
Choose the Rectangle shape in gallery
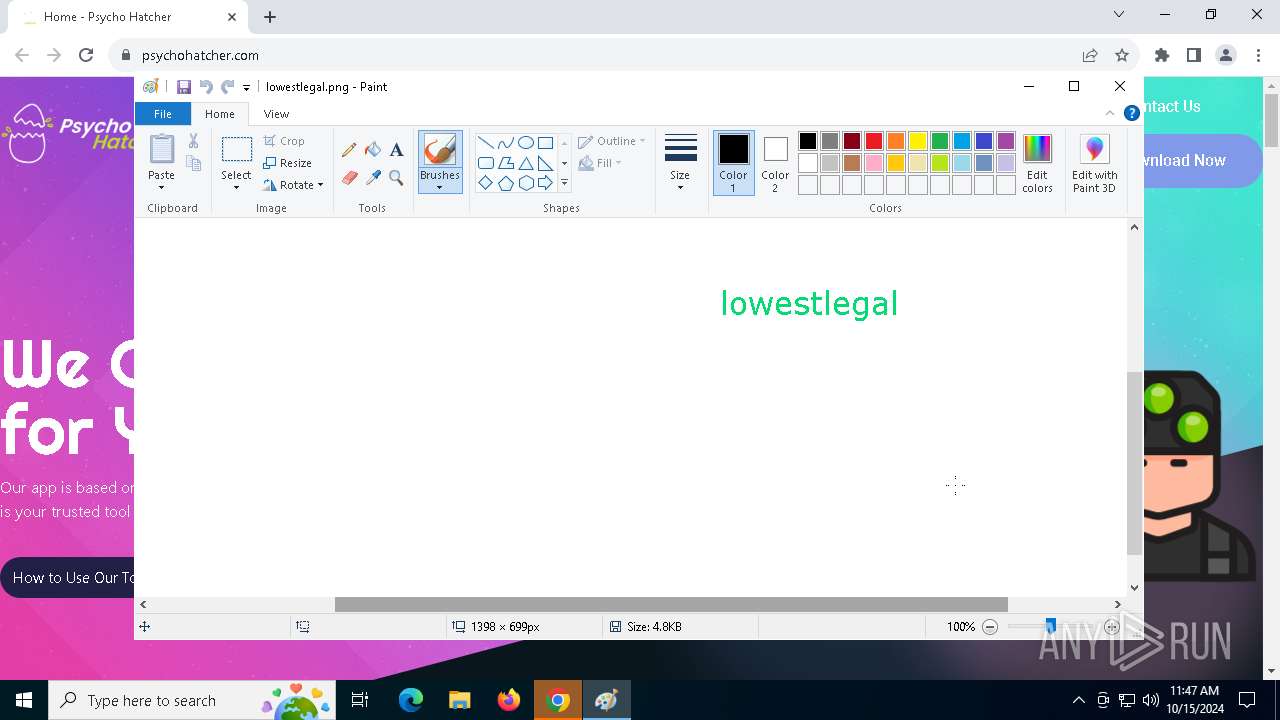pos(545,142)
